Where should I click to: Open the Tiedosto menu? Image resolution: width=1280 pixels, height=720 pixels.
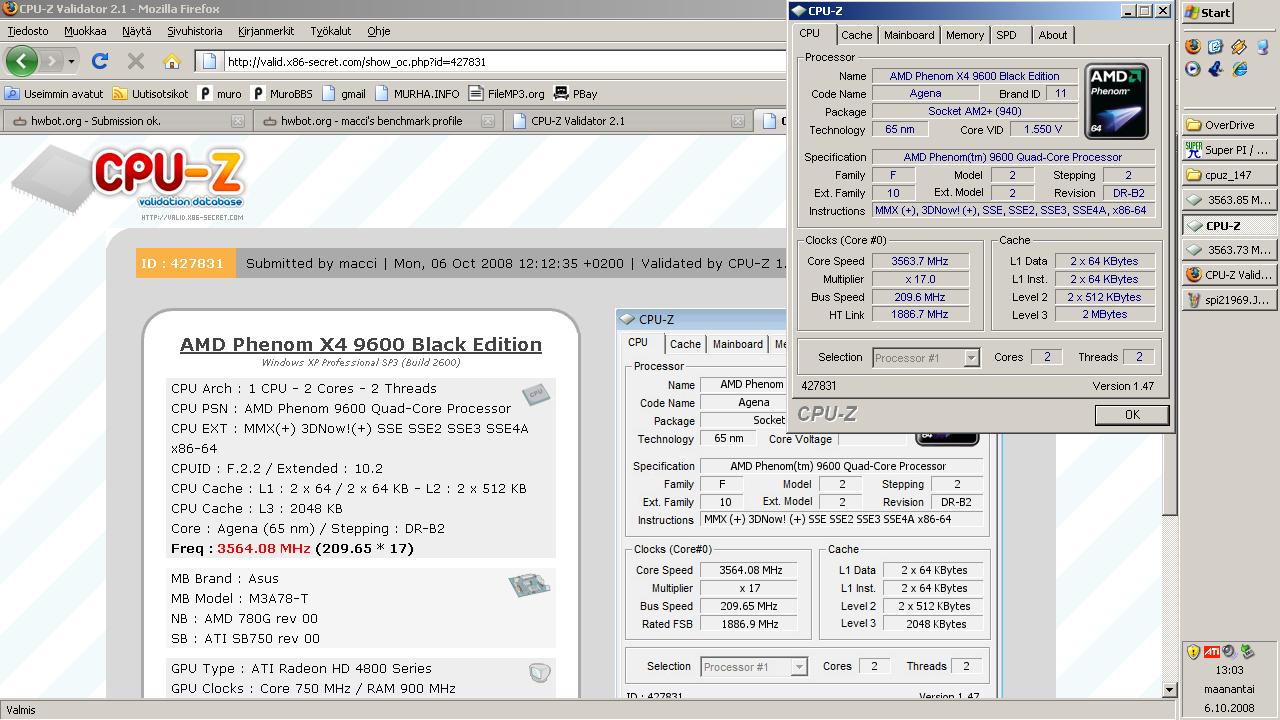tap(28, 31)
